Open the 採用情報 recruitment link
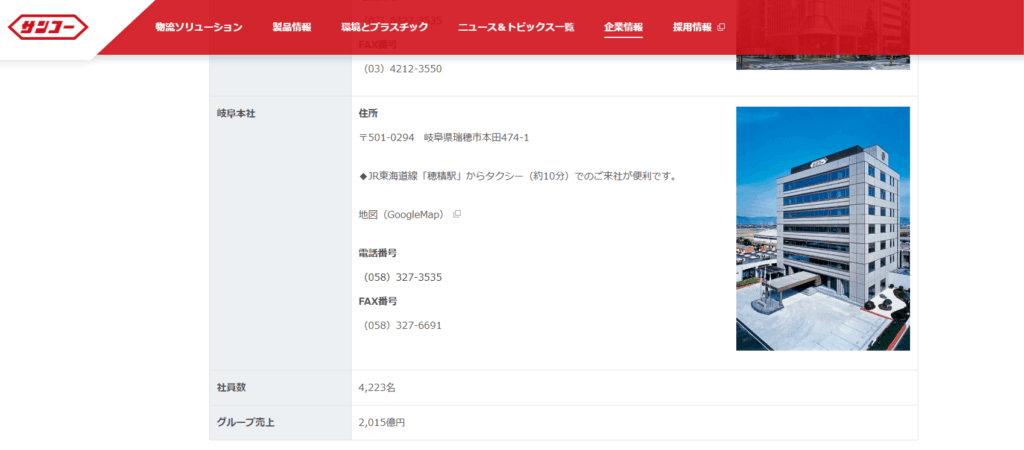 click(692, 27)
